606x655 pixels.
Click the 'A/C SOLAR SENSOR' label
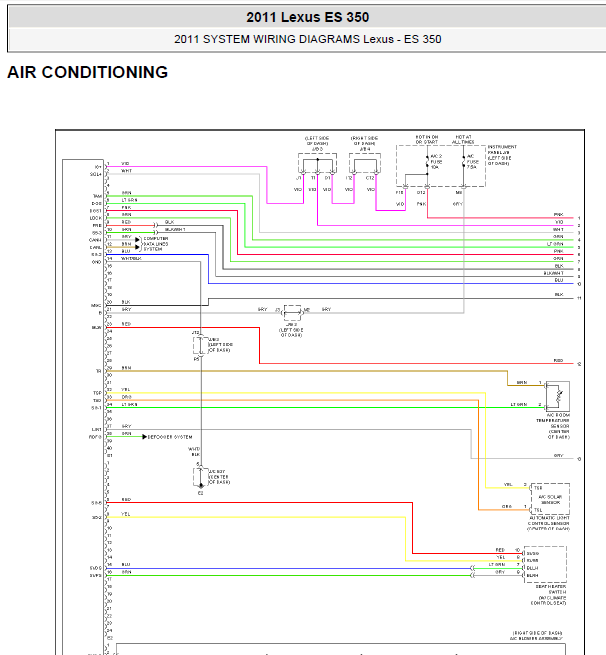550,500
